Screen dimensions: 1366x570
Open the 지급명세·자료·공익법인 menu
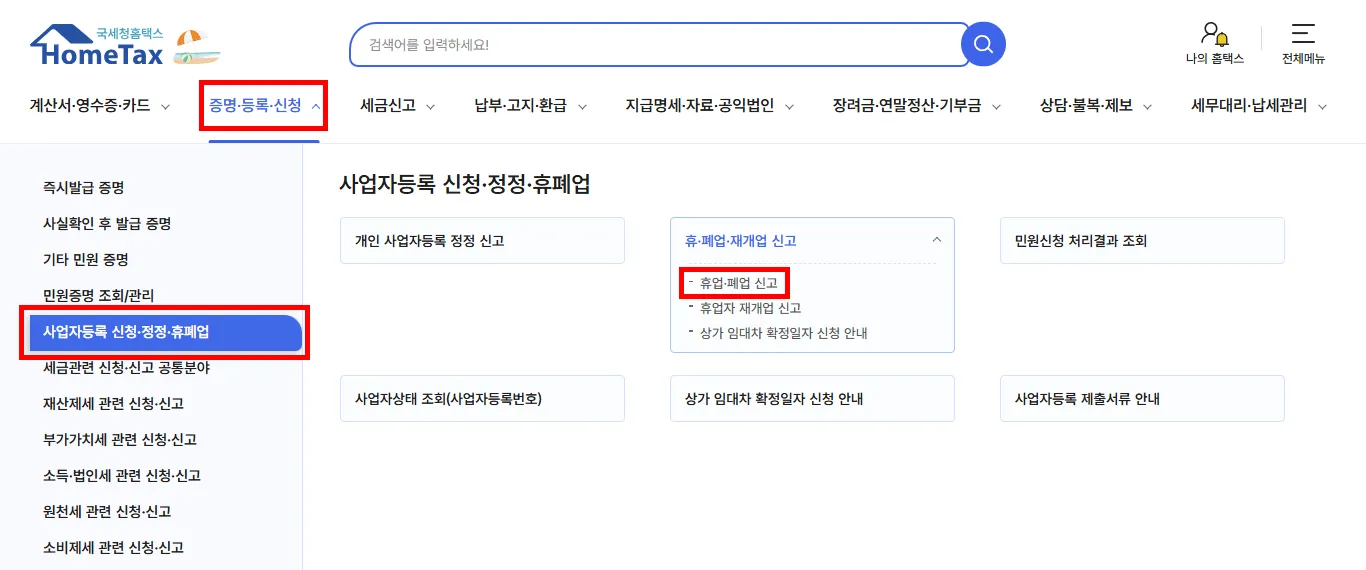click(x=709, y=105)
